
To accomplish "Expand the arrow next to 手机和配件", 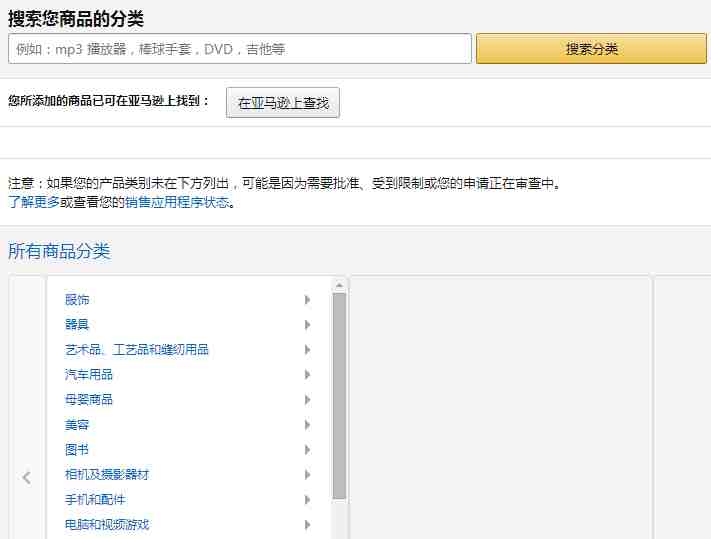I will tap(307, 500).
